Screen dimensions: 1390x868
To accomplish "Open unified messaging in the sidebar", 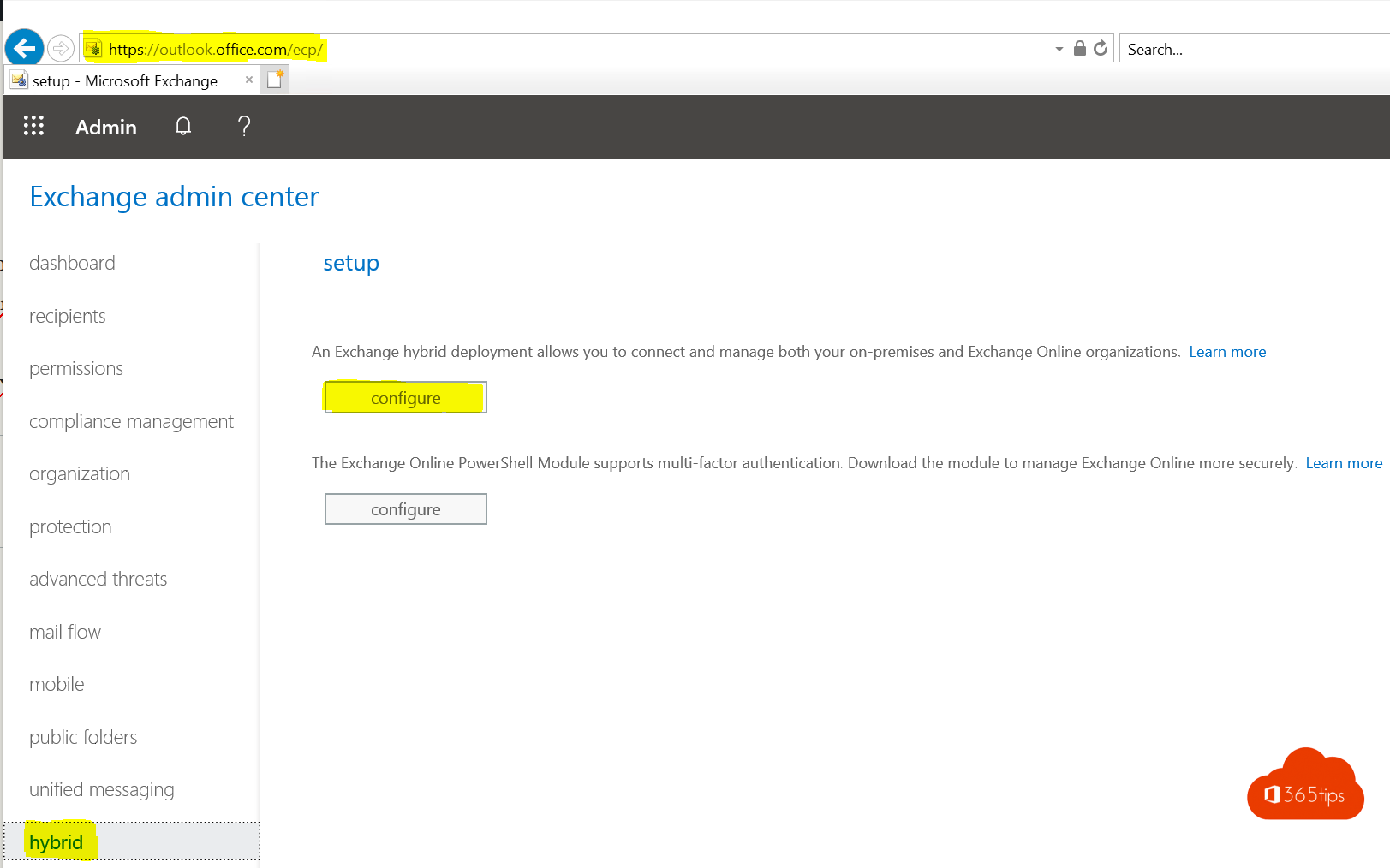I will [x=102, y=789].
